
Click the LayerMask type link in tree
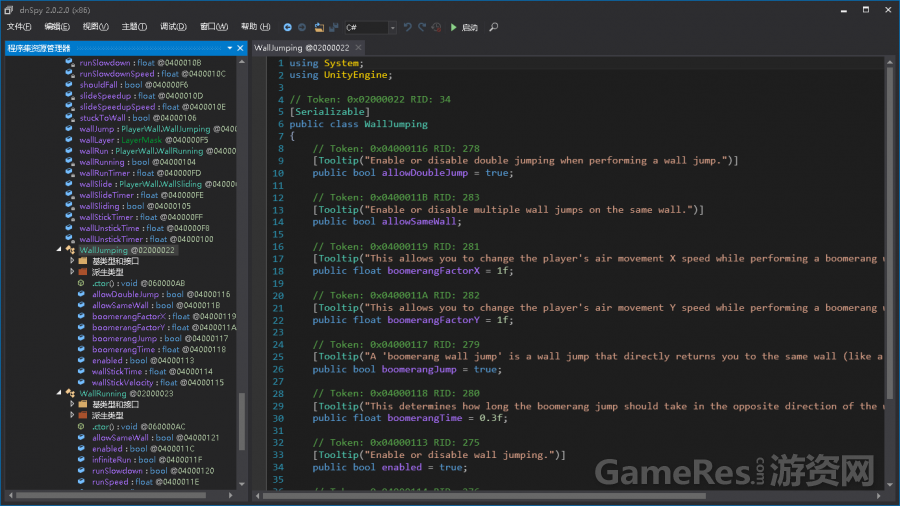(142, 140)
